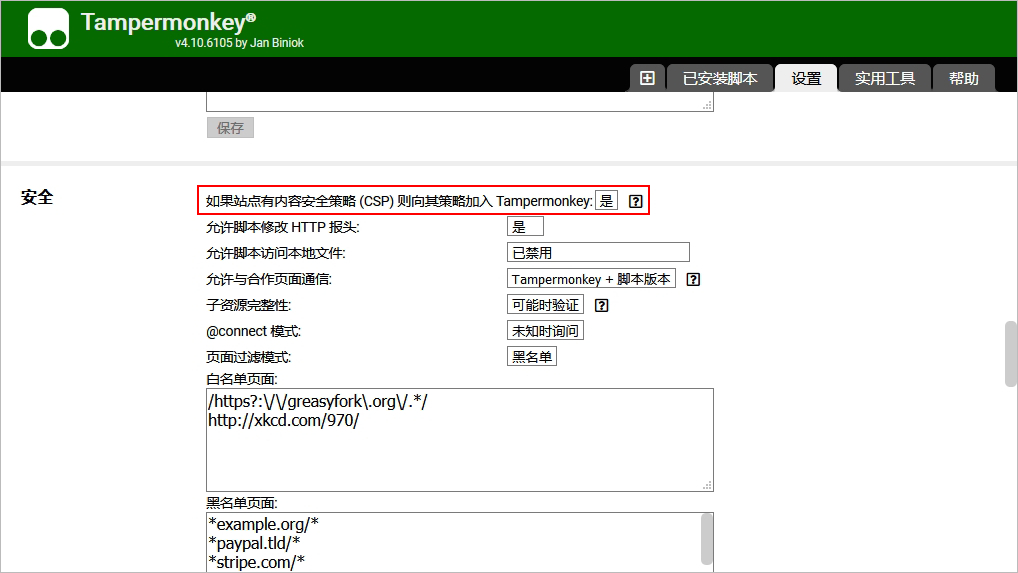Open help icon beside 子资源完整性
Viewport: 1018px width, 573px height.
click(602, 305)
